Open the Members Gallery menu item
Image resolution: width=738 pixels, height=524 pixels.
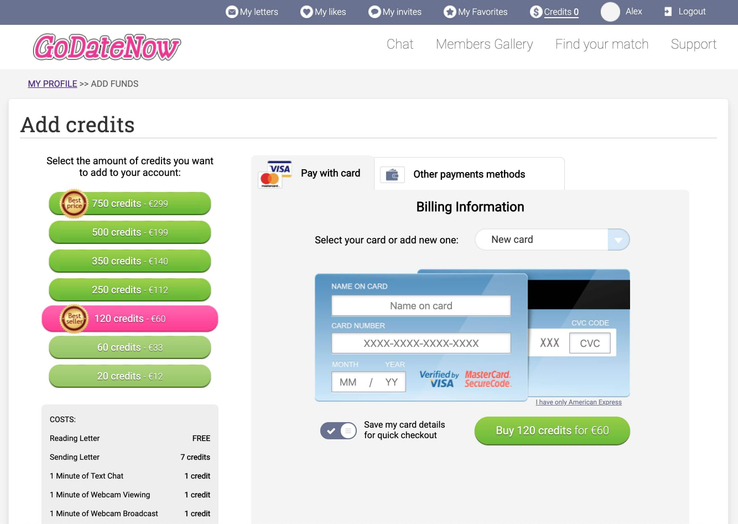click(484, 44)
